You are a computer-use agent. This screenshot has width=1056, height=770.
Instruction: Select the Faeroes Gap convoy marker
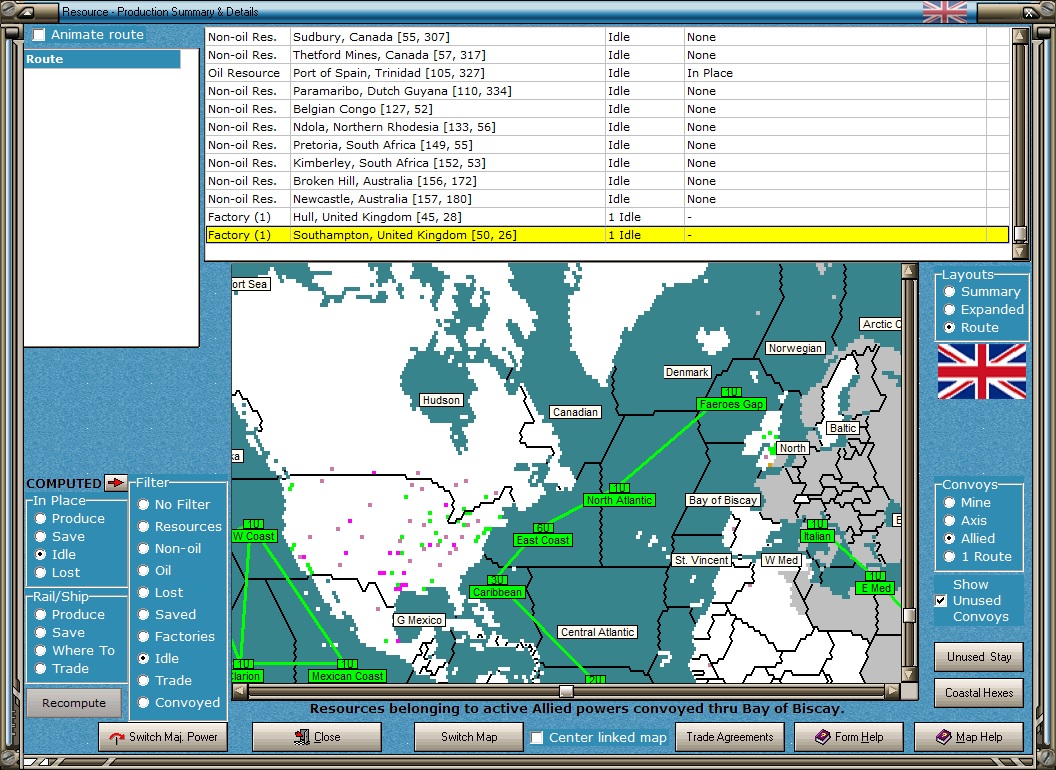pos(731,404)
